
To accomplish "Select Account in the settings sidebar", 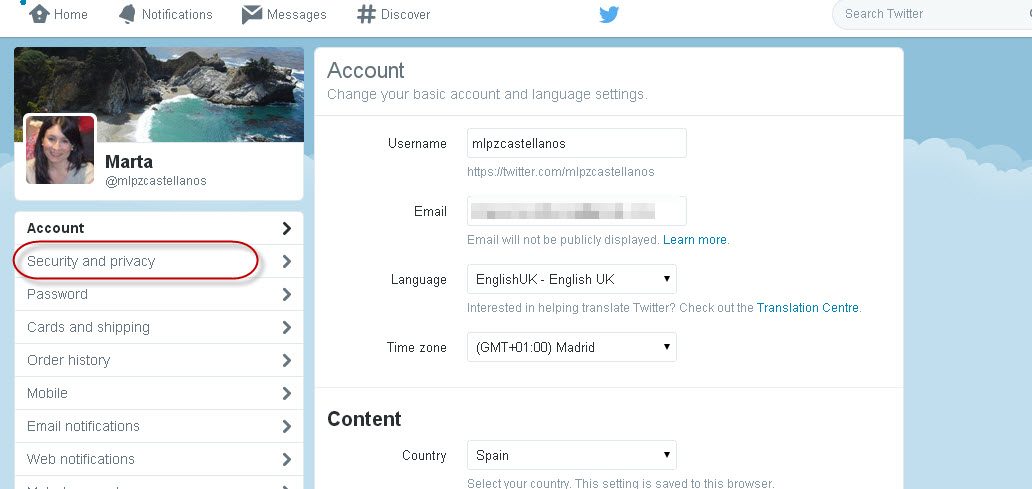I will [159, 228].
